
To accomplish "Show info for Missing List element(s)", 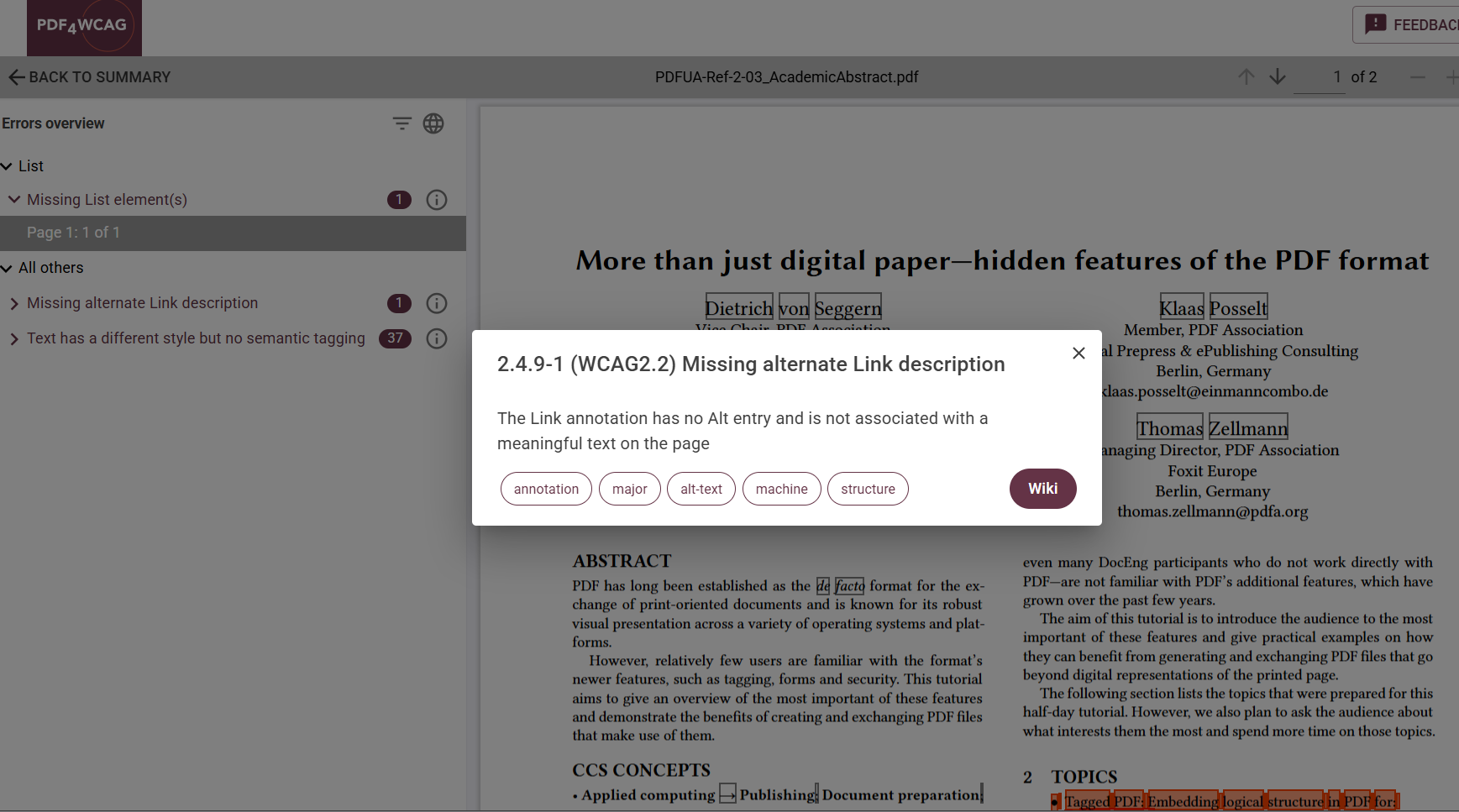I will [437, 200].
